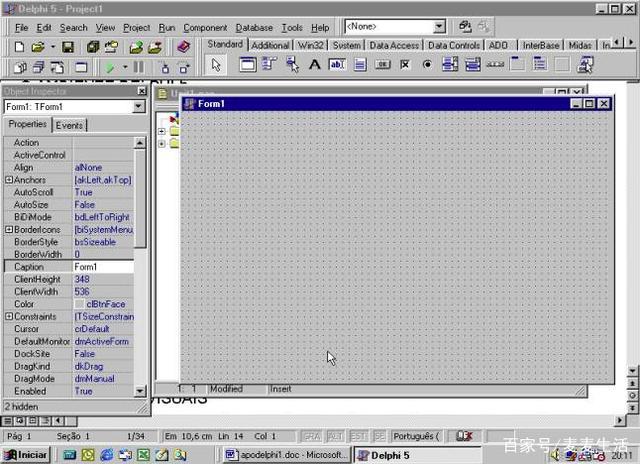This screenshot has height=464, width=640.
Task: Expand the BorderIcons property
Action: coord(9,230)
